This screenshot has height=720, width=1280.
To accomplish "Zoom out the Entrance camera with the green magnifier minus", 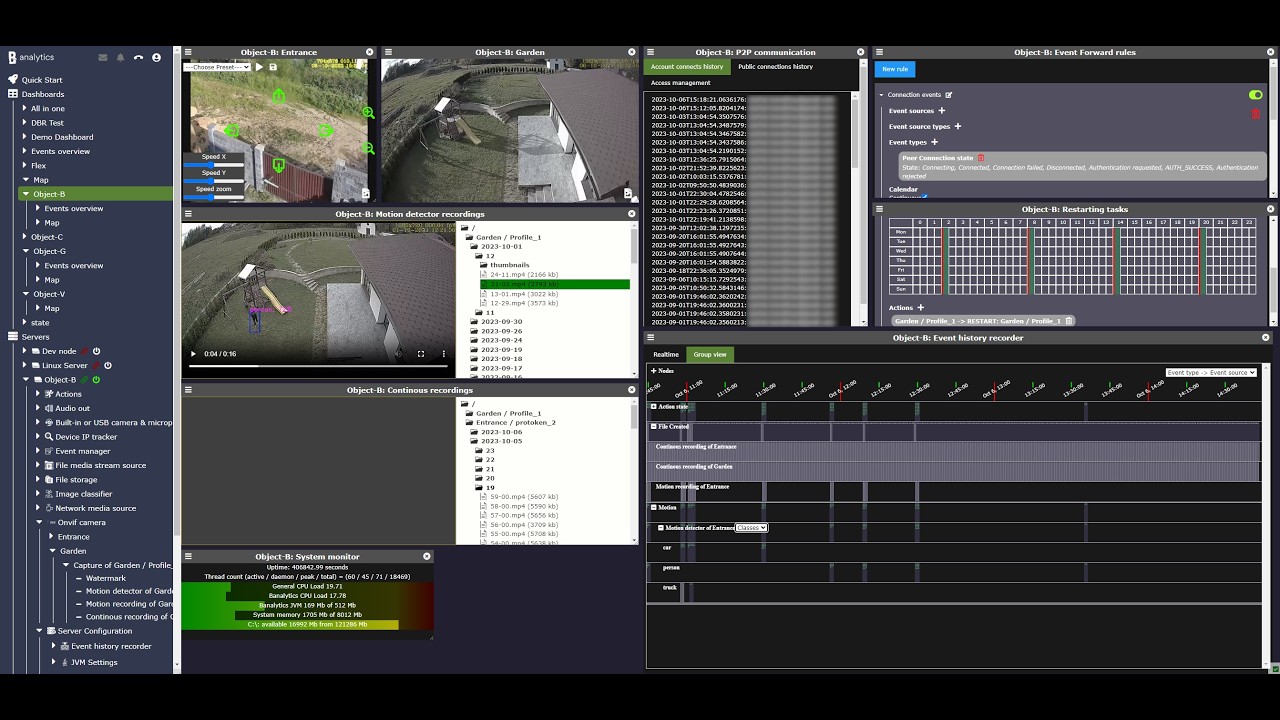I will [368, 148].
